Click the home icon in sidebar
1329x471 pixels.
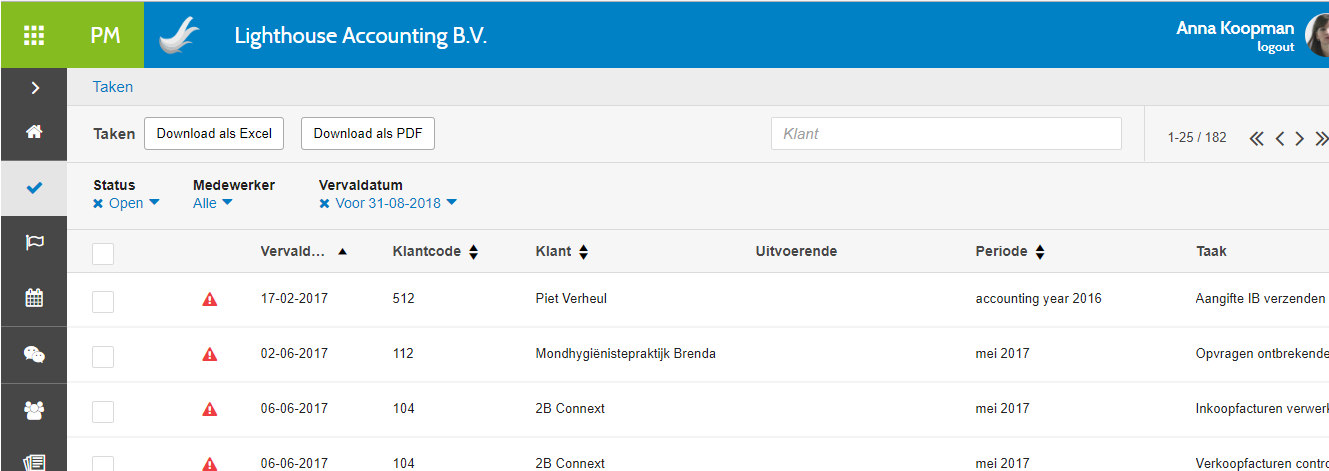click(34, 132)
